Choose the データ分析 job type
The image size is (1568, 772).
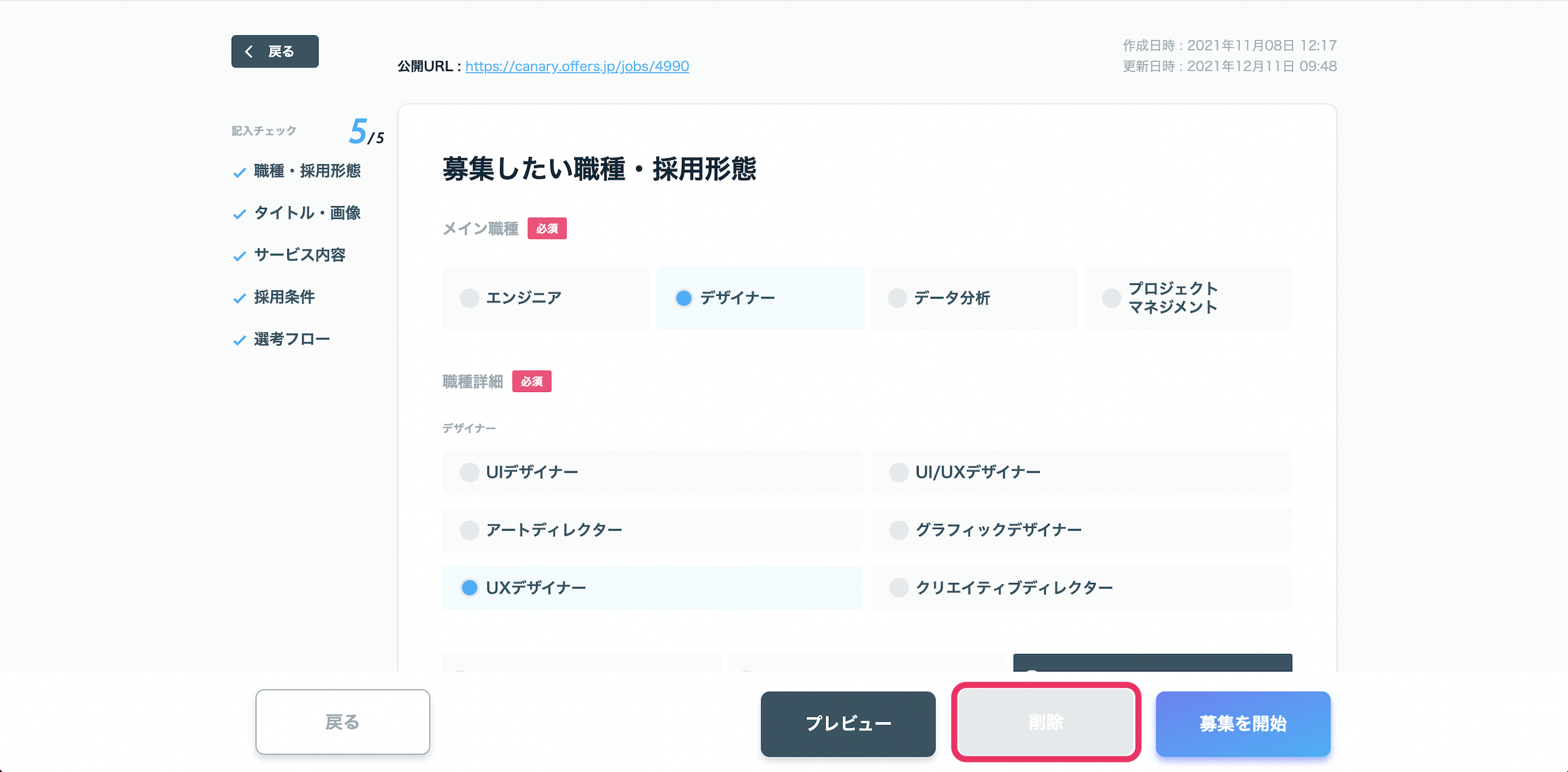[x=974, y=298]
